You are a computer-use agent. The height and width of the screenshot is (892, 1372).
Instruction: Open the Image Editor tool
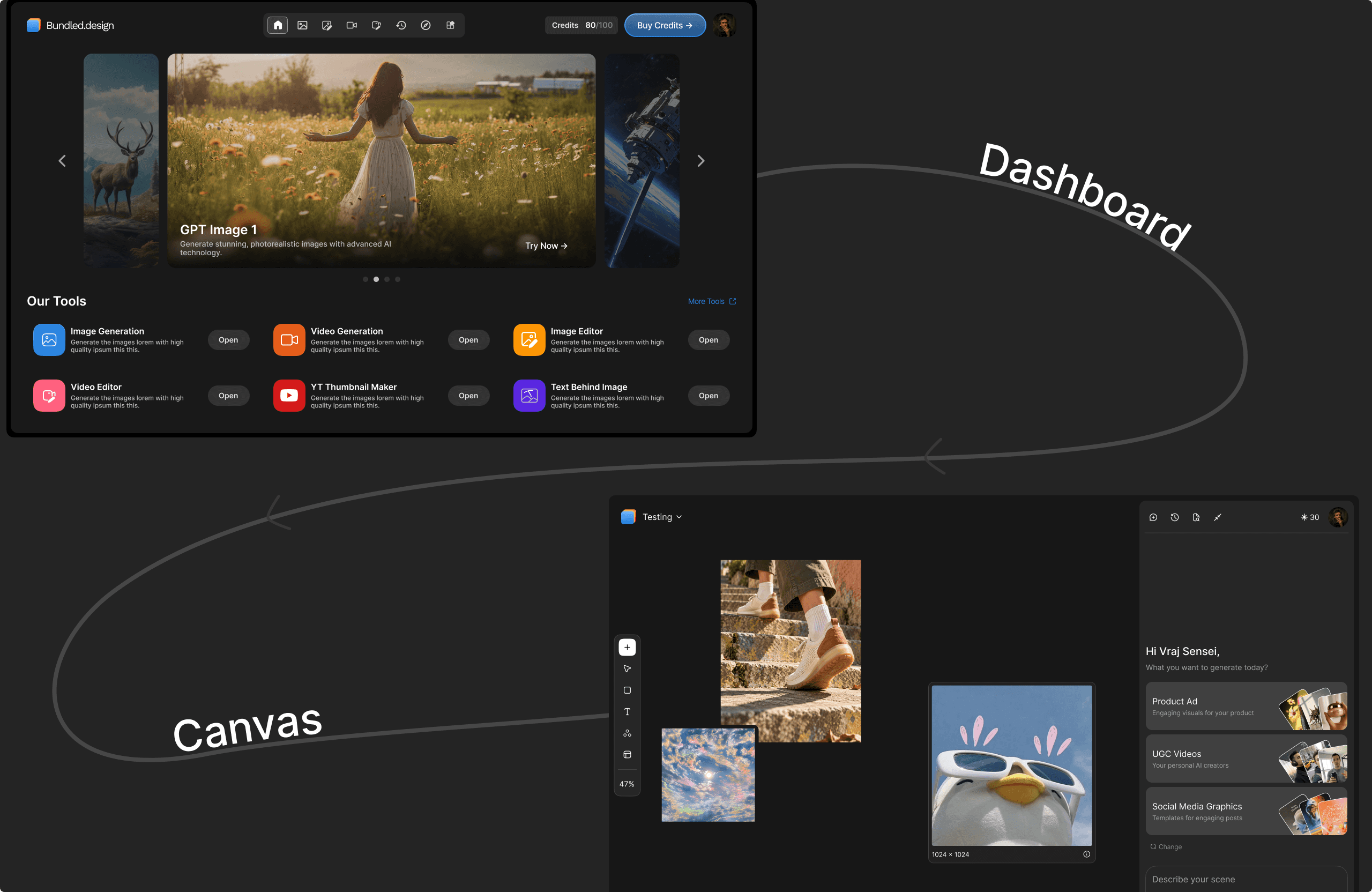[x=709, y=340]
